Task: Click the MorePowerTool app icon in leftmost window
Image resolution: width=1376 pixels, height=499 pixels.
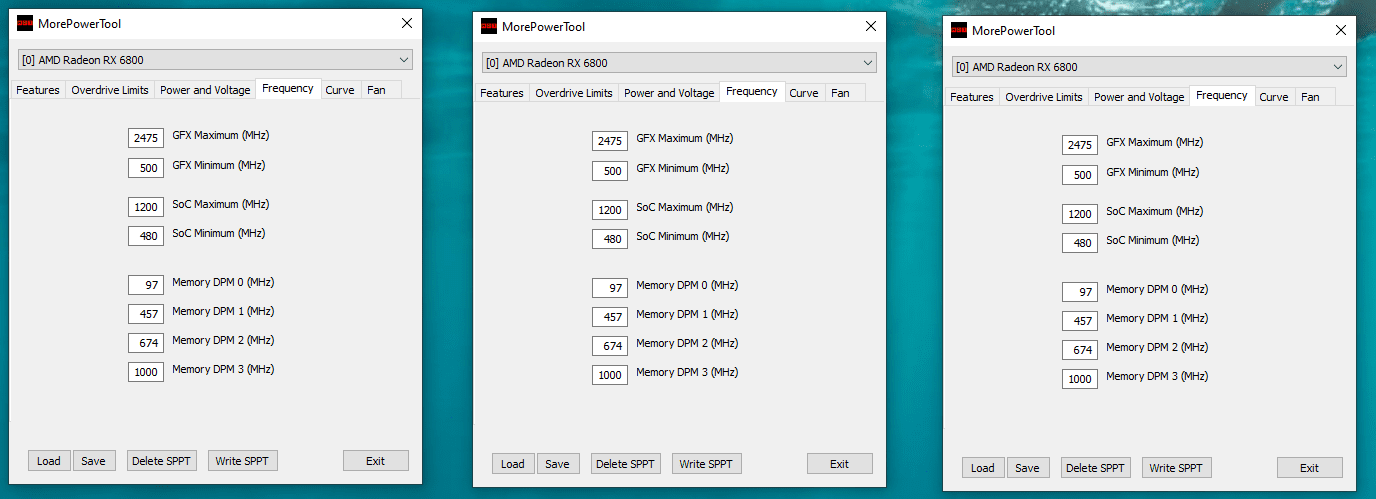Action: click(25, 23)
